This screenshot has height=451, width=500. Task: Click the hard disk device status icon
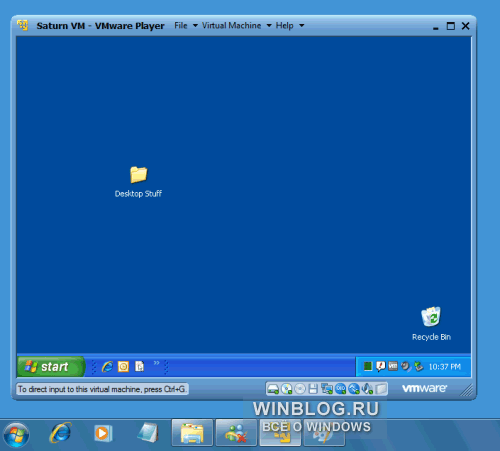tap(273, 389)
